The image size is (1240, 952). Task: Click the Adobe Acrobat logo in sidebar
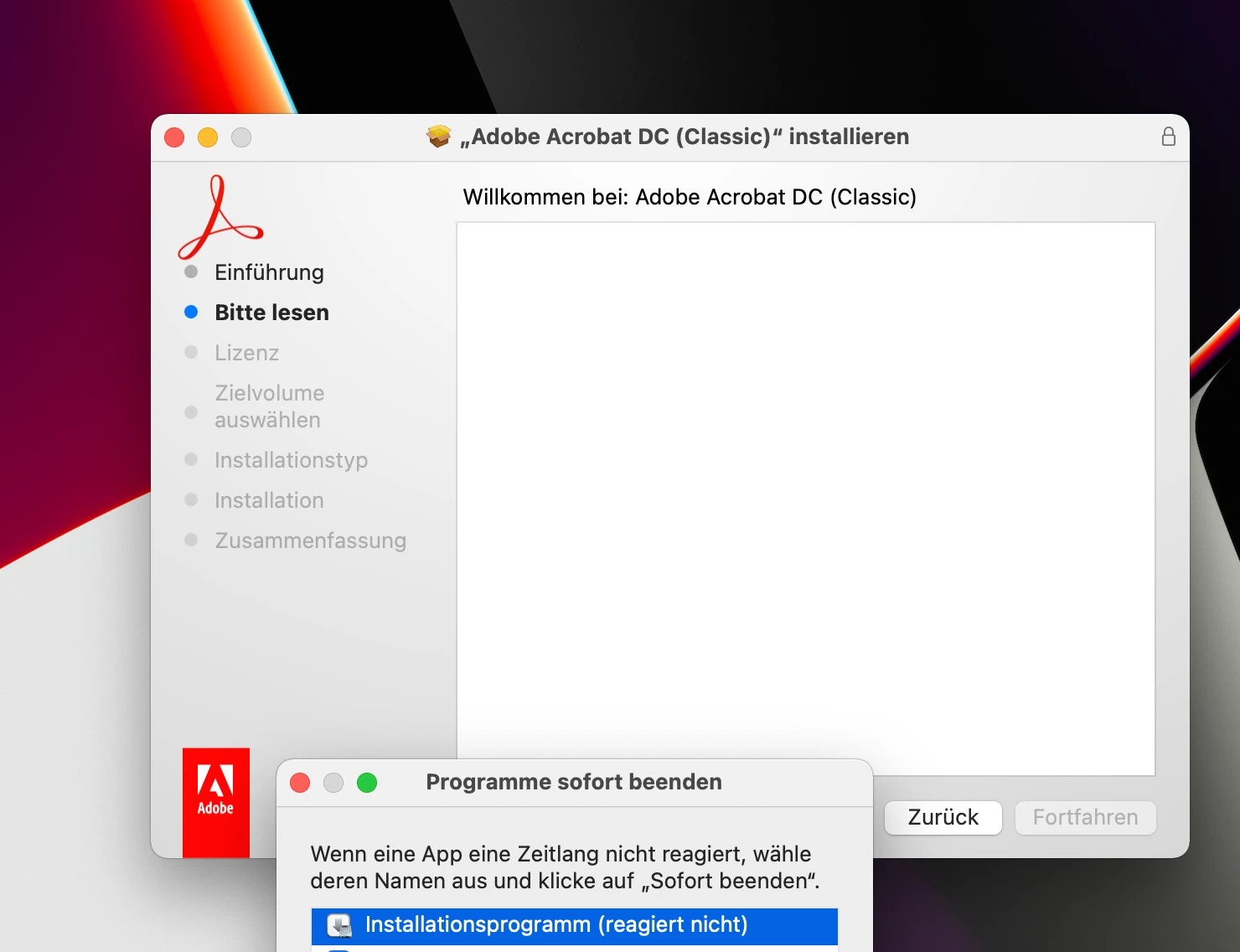pyautogui.click(x=220, y=217)
